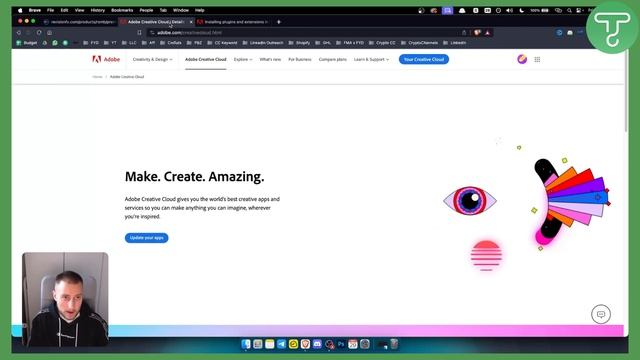Open Finder from the dock
Image resolution: width=640 pixels, height=360 pixels.
click(x=246, y=344)
